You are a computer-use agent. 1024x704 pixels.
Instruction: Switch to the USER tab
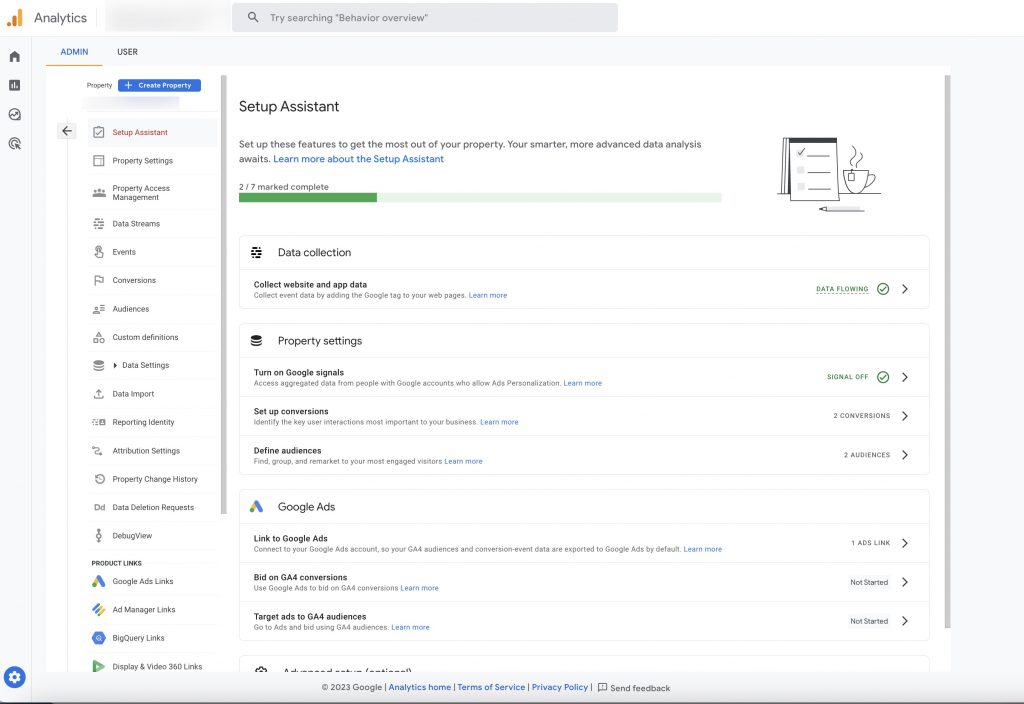127,52
